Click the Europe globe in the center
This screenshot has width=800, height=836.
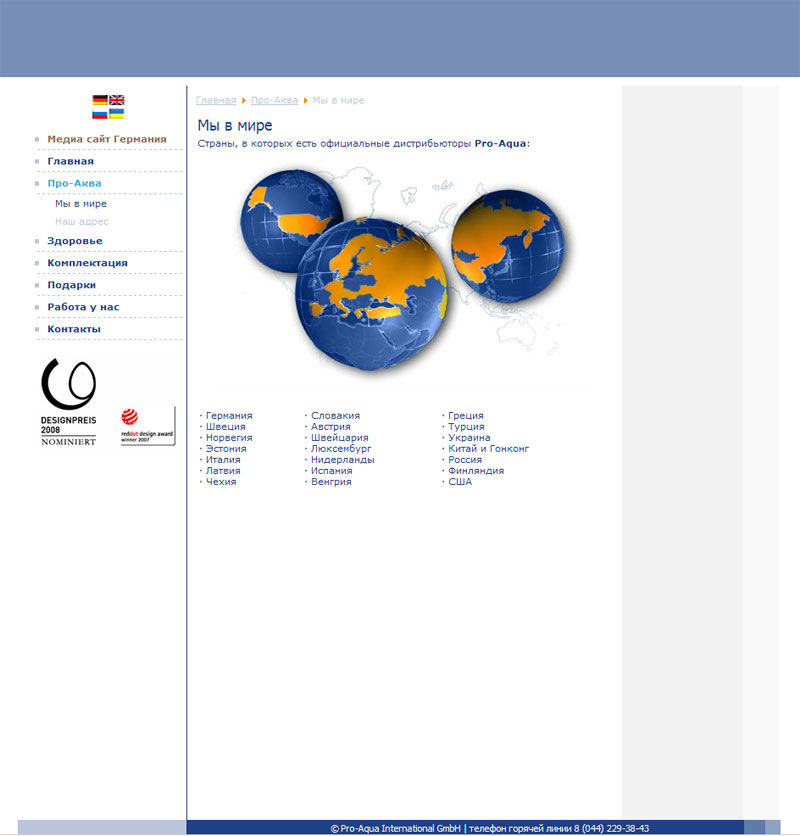click(x=372, y=294)
